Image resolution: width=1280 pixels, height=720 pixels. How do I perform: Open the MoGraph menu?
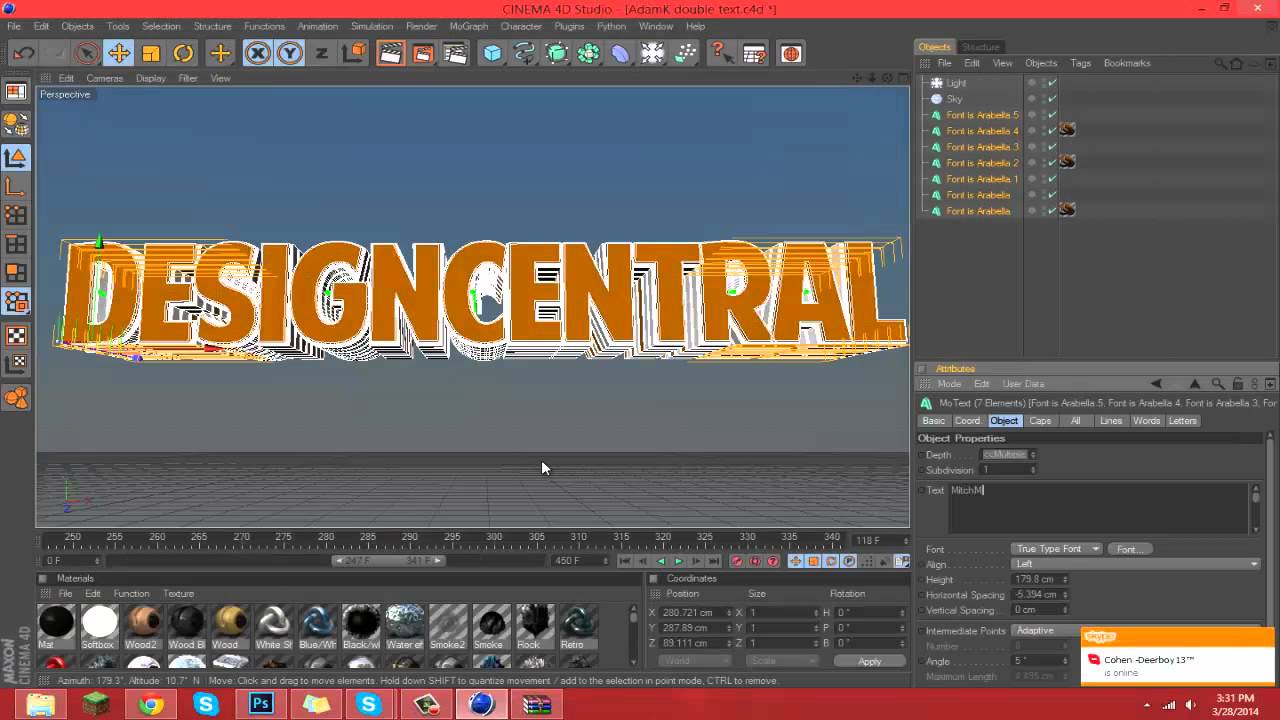[x=469, y=26]
